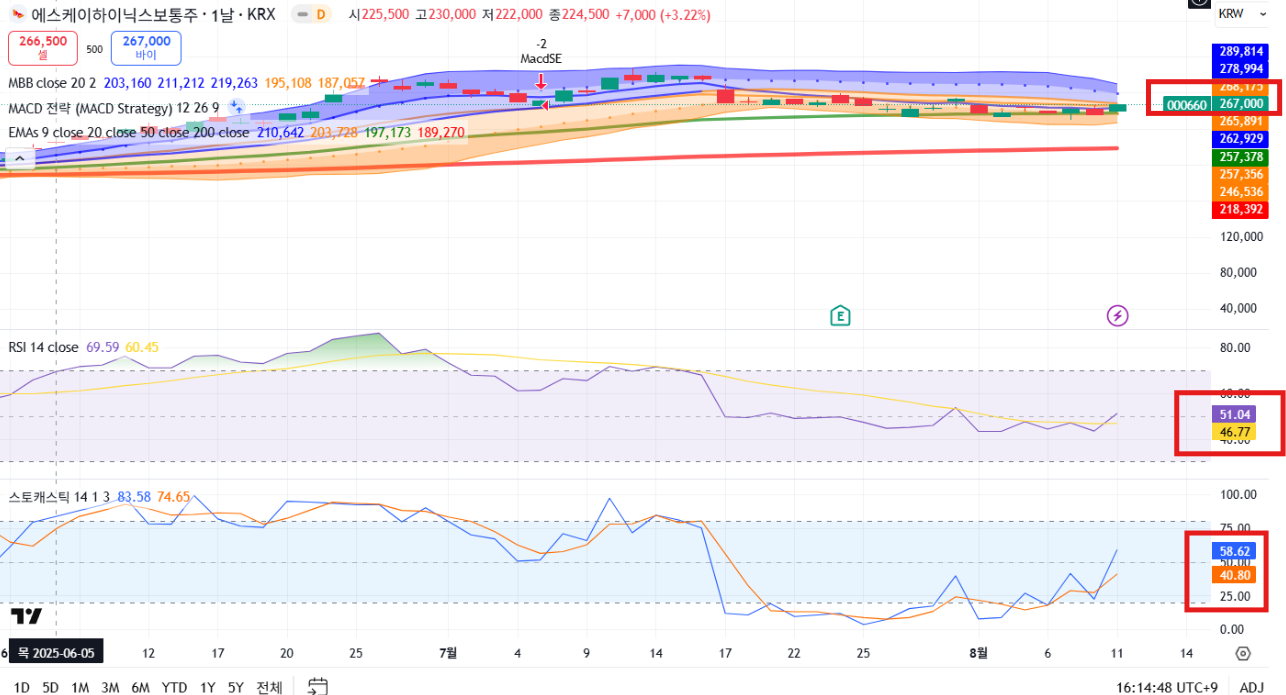Click the orange 246,536 price axis label
Image resolution: width=1286 pixels, height=695 pixels.
click(x=1240, y=191)
